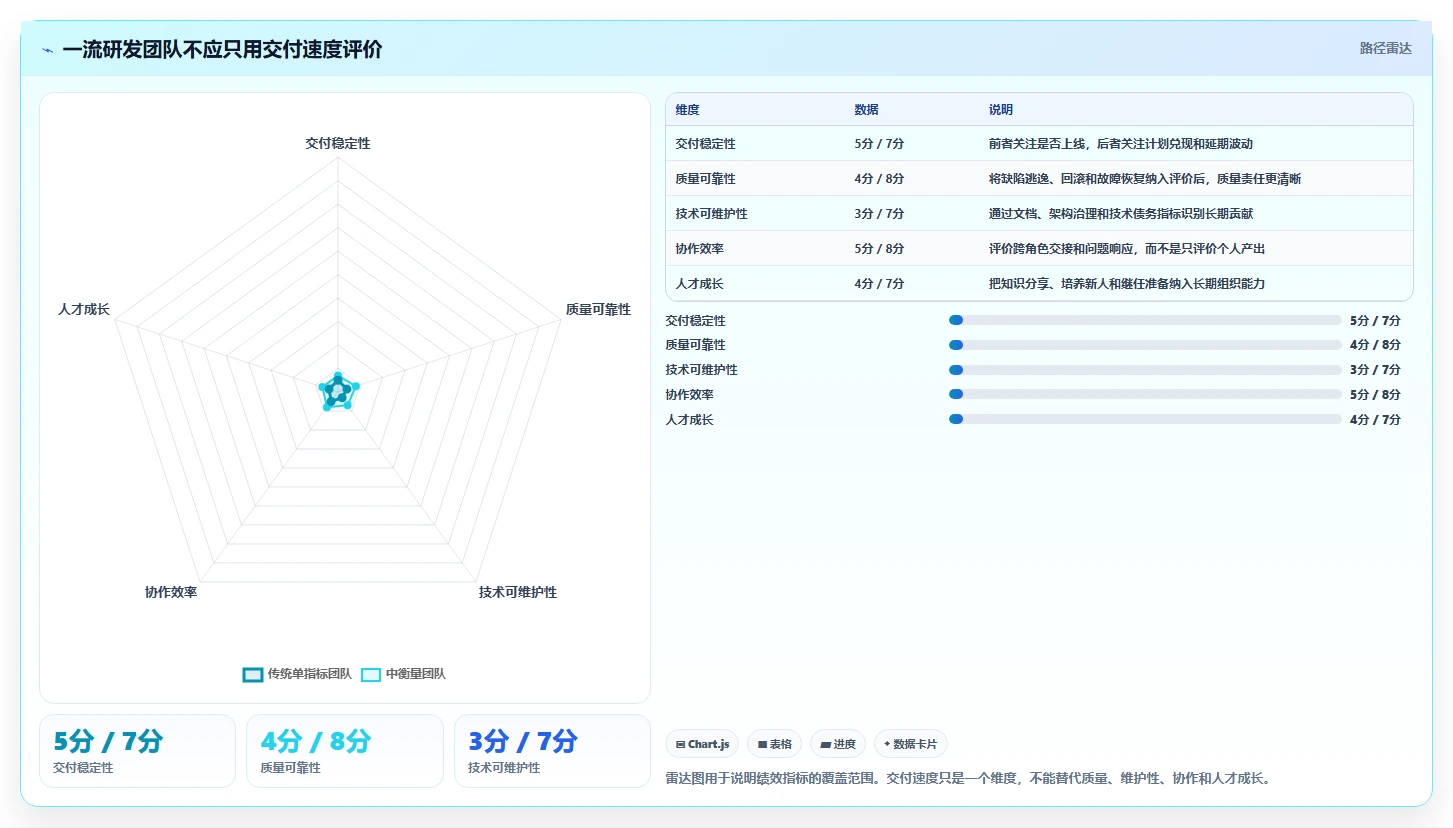The height and width of the screenshot is (828, 1453).
Task: Click the 表格 chip
Action: pos(774,744)
